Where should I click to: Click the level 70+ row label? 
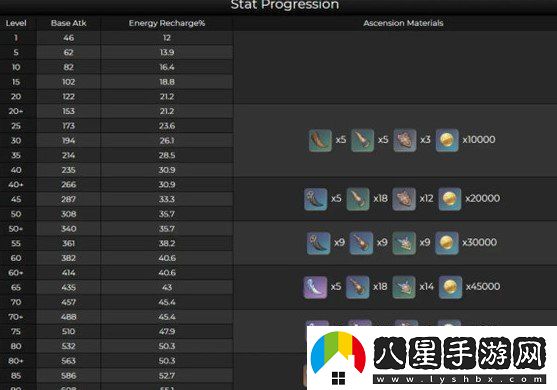(x=16, y=317)
